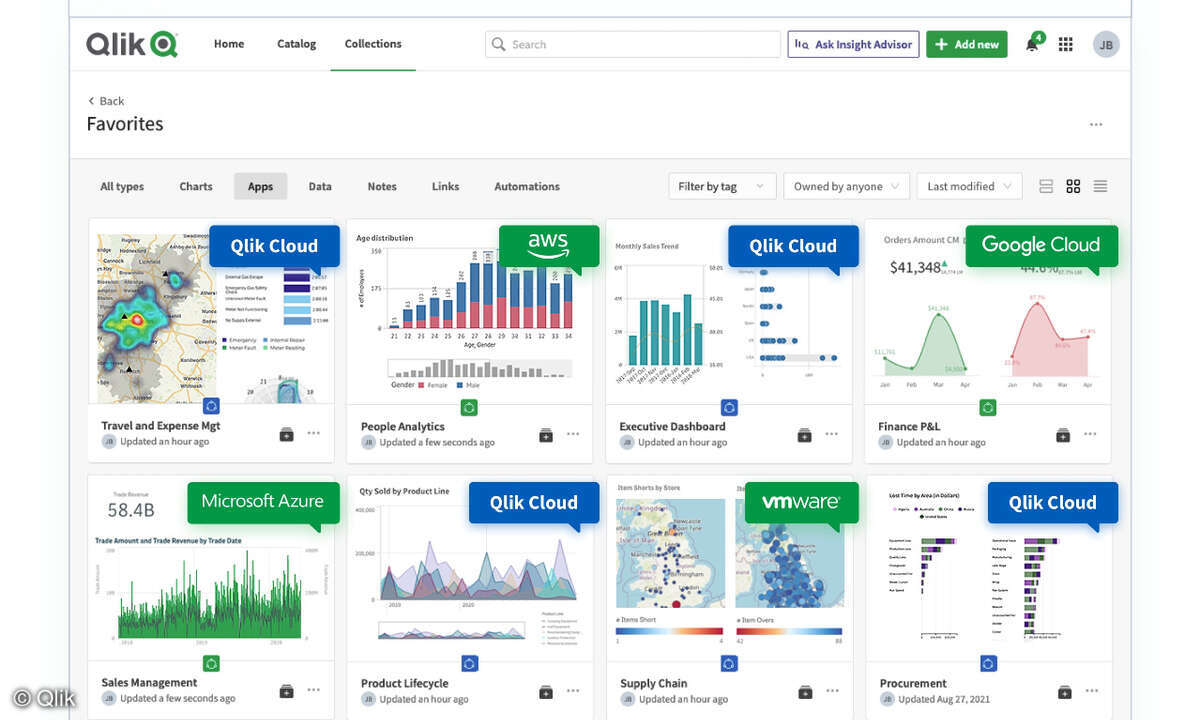Switch to grid view icon
The image size is (1200, 720).
pos(1073,186)
